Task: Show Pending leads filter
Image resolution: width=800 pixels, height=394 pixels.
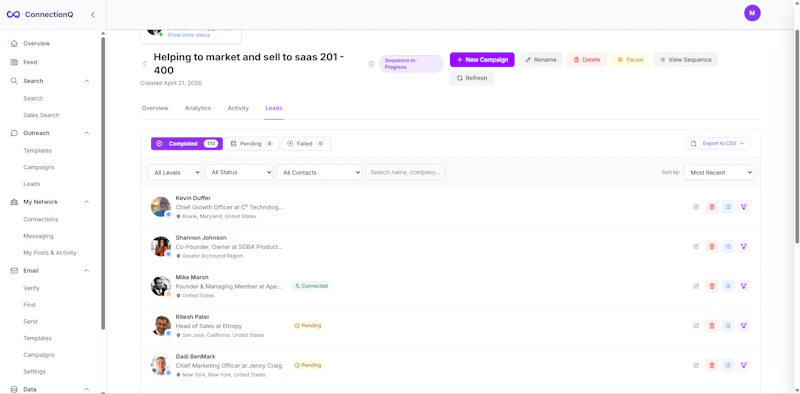Action: (252, 143)
